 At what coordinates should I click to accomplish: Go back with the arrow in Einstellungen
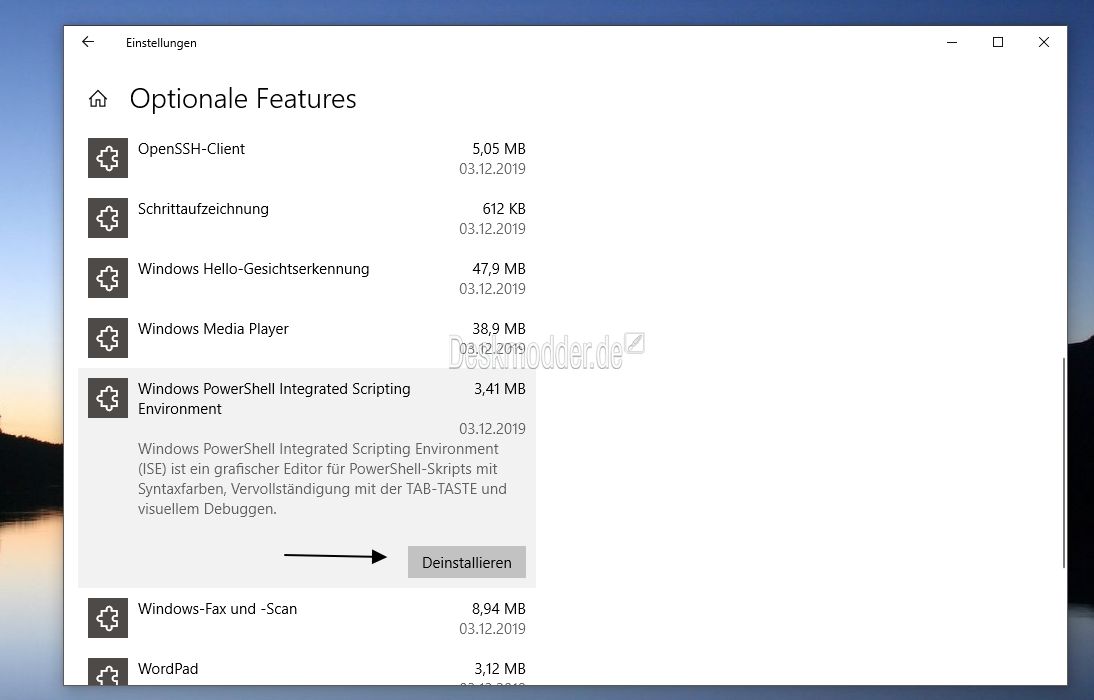tap(88, 42)
